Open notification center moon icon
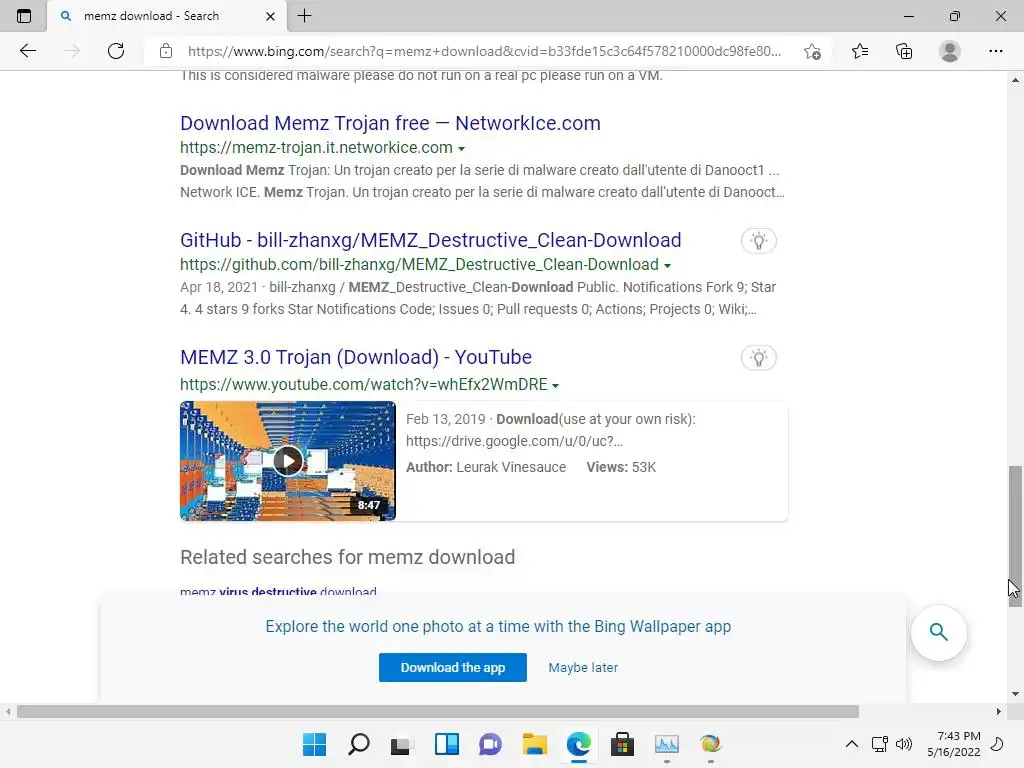 click(997, 744)
